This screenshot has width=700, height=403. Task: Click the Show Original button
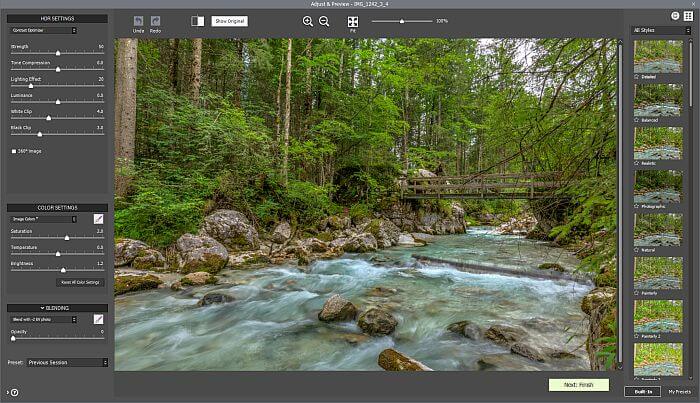pyautogui.click(x=229, y=21)
